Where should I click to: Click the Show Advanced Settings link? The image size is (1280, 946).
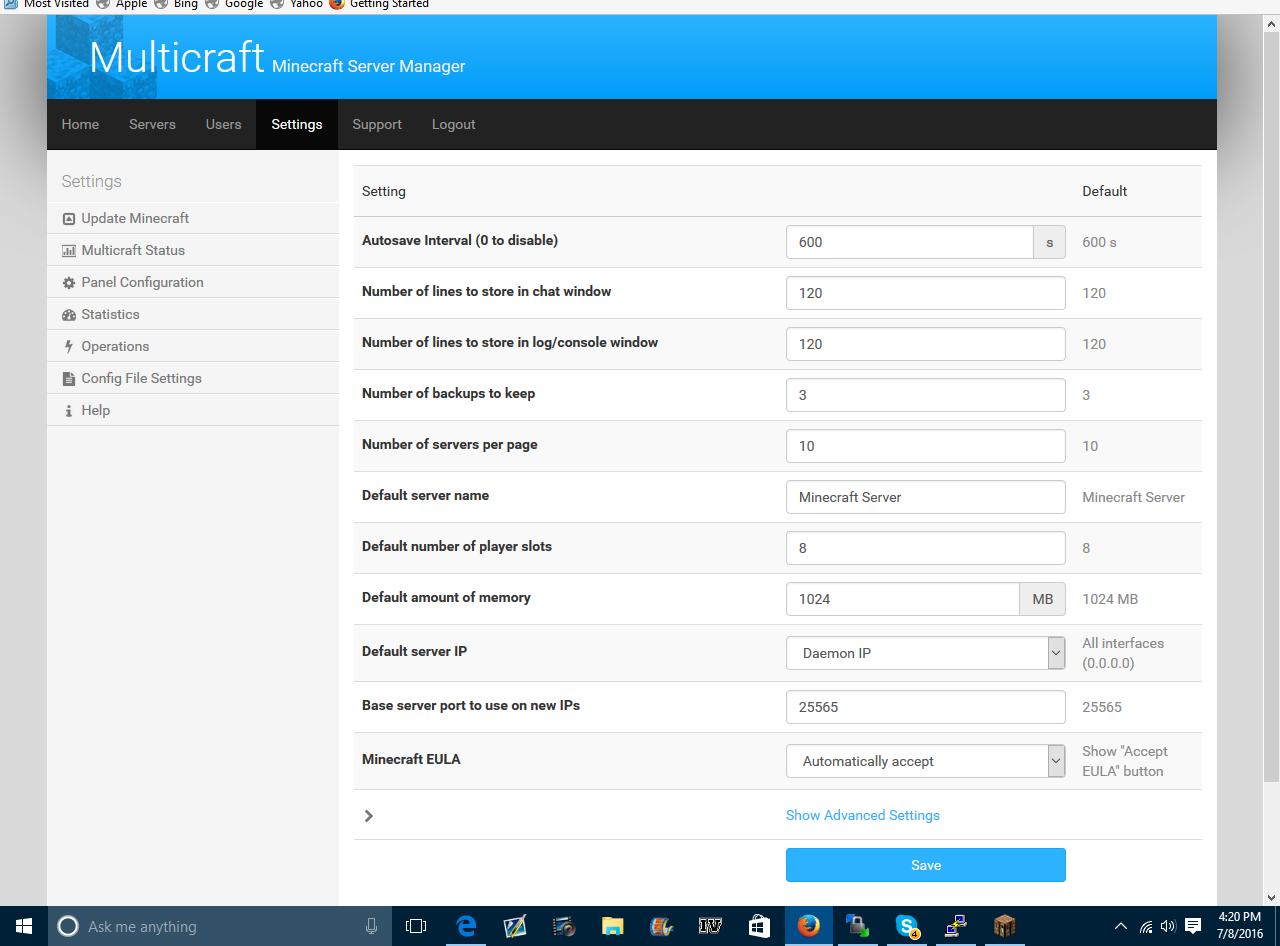click(862, 815)
